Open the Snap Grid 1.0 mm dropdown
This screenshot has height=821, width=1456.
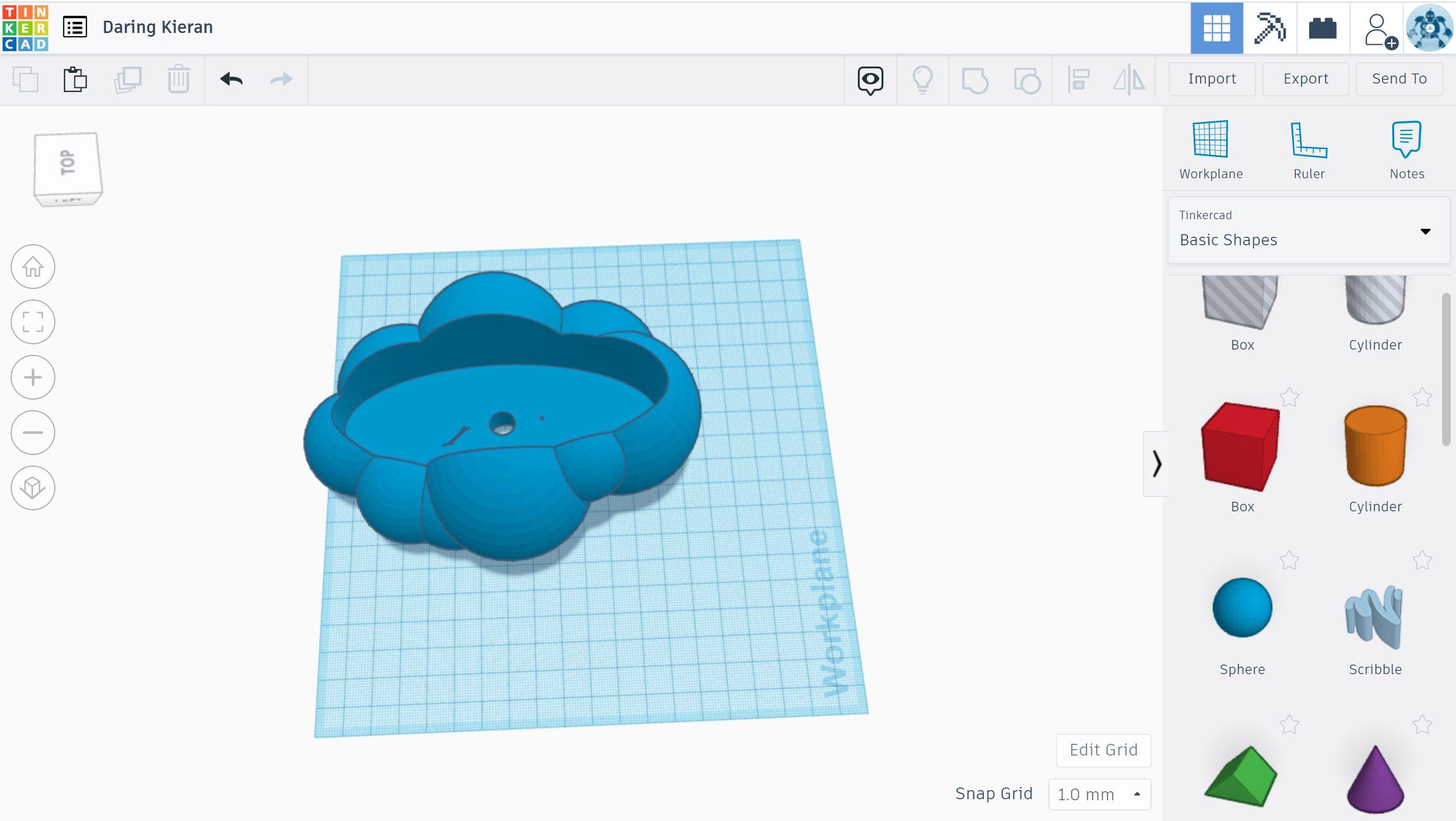(x=1099, y=794)
